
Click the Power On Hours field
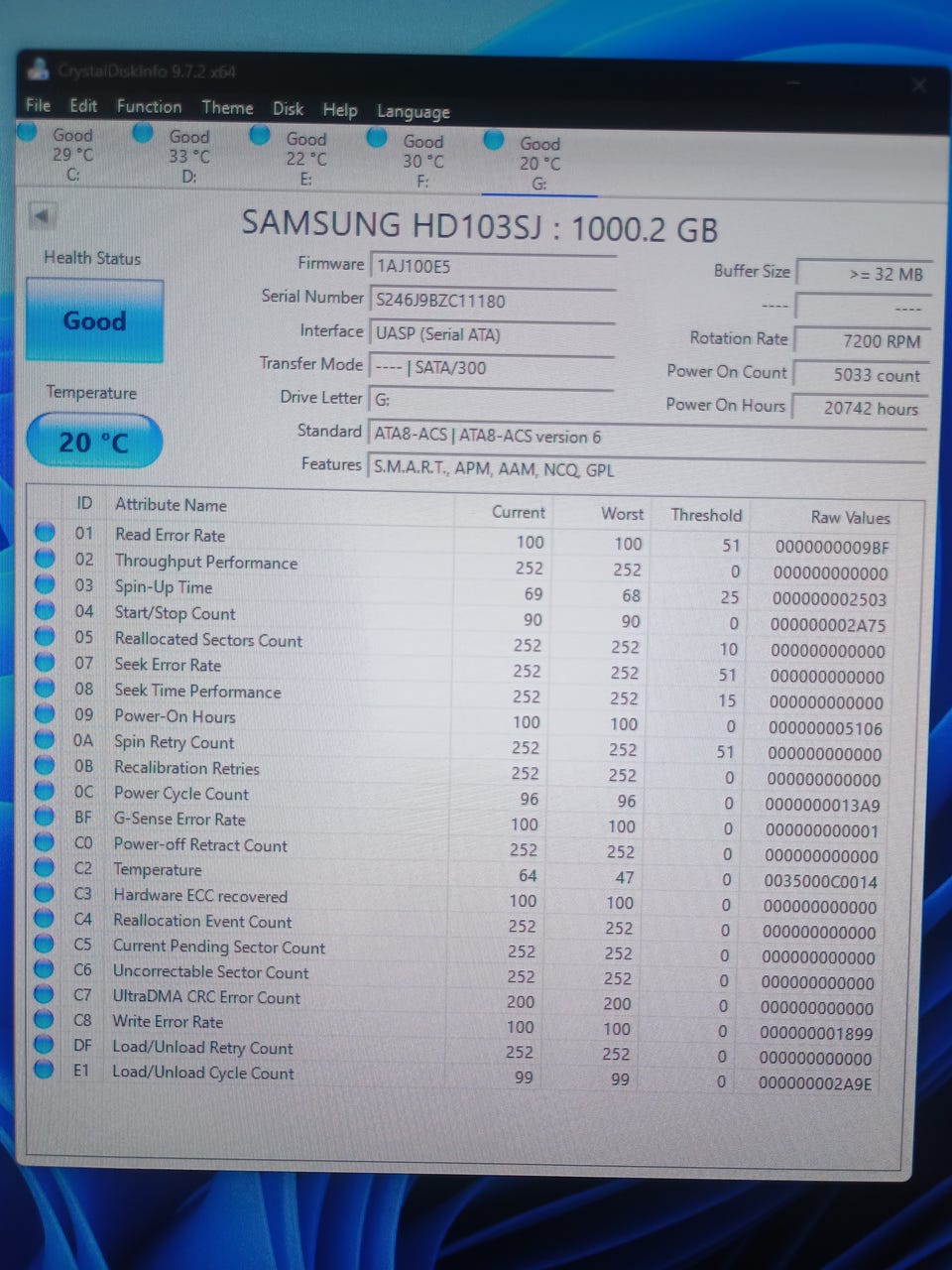pos(860,408)
